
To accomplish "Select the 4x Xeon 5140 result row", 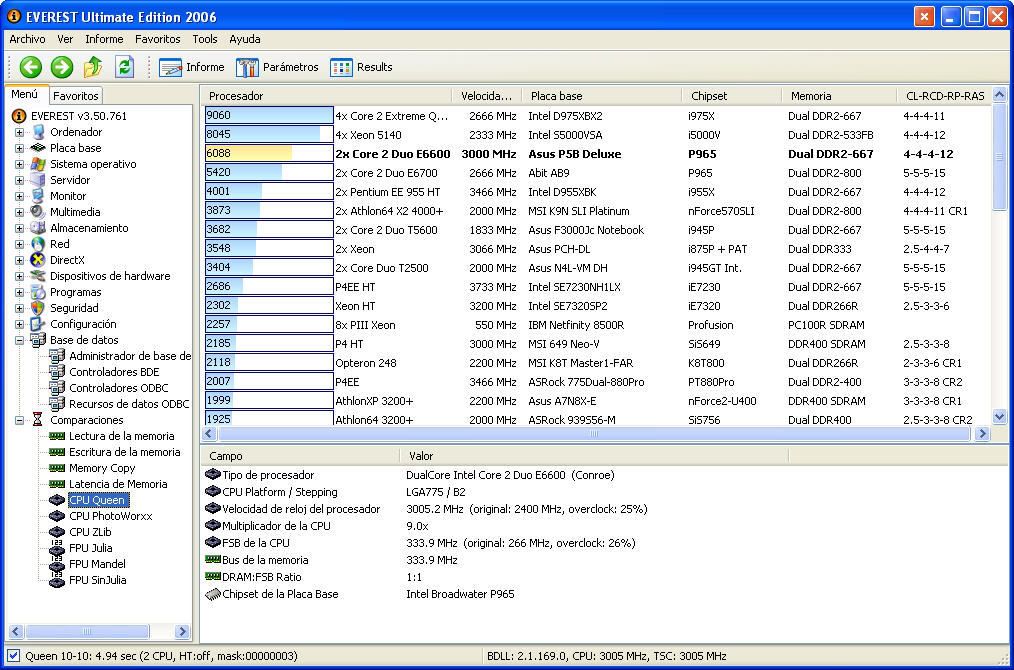I will coord(598,135).
